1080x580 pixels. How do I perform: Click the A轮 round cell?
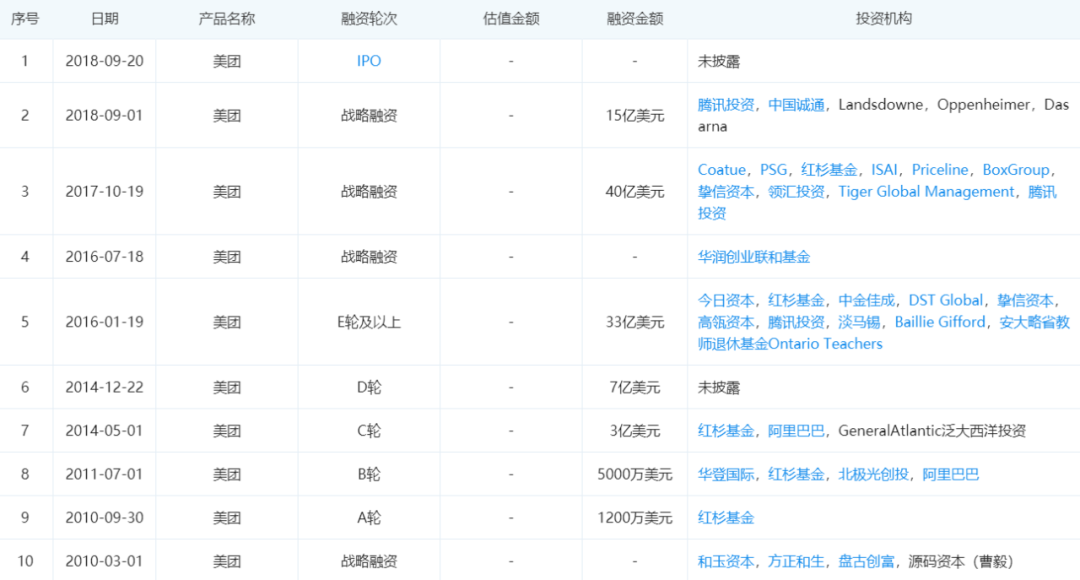coord(369,517)
